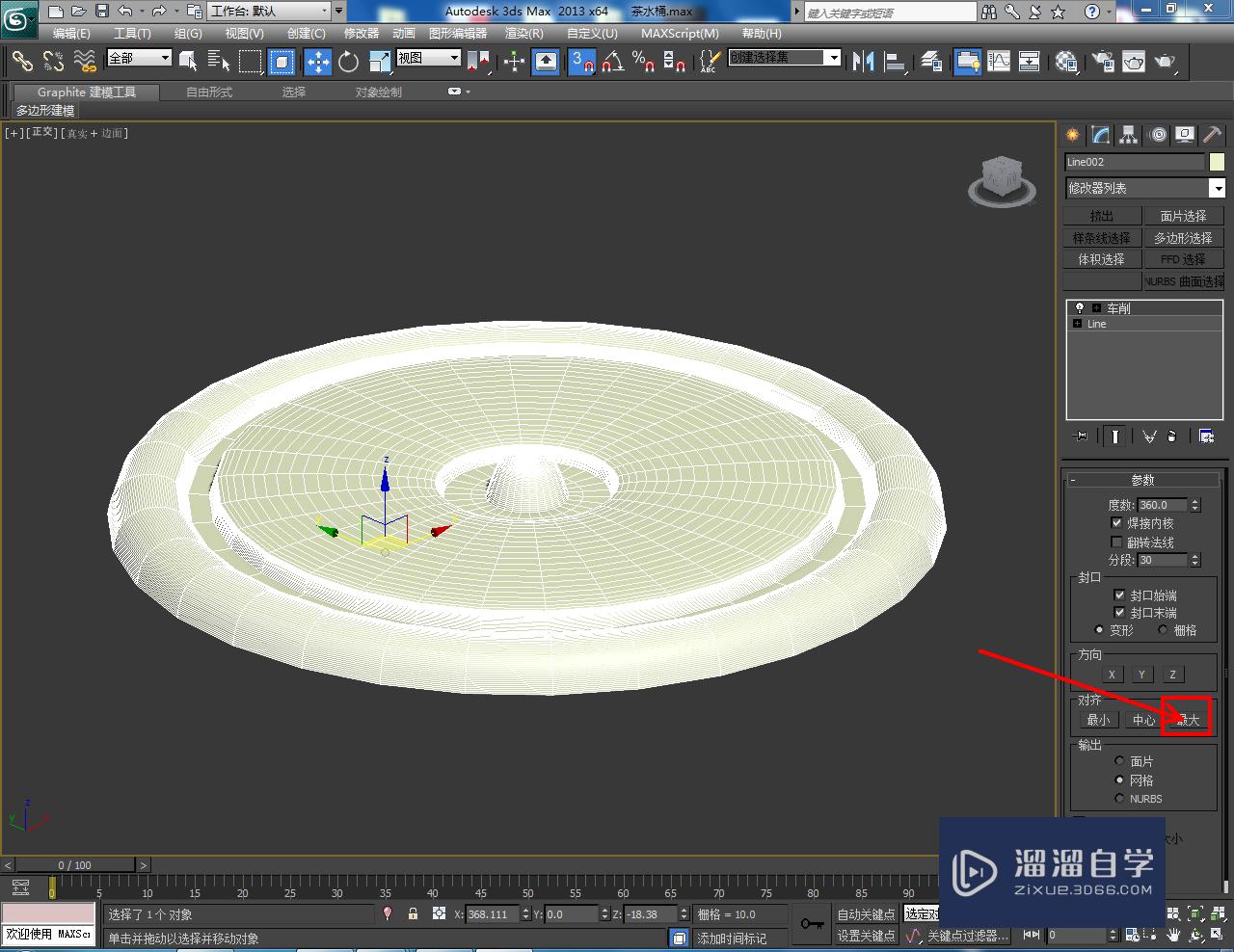Click Configure Modifier Sets icon
The height and width of the screenshot is (952, 1234).
click(1206, 436)
